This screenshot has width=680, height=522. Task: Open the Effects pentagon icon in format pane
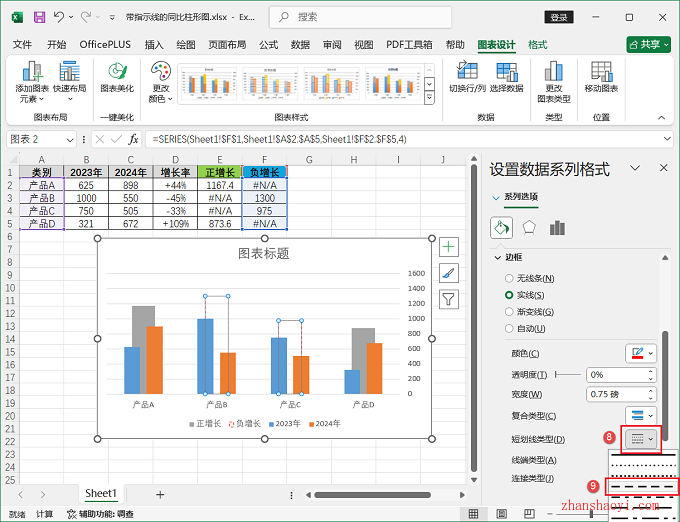(x=529, y=227)
